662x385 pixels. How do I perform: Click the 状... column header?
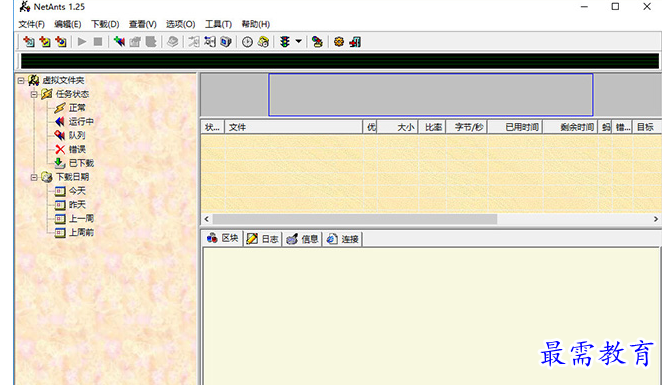pos(212,127)
